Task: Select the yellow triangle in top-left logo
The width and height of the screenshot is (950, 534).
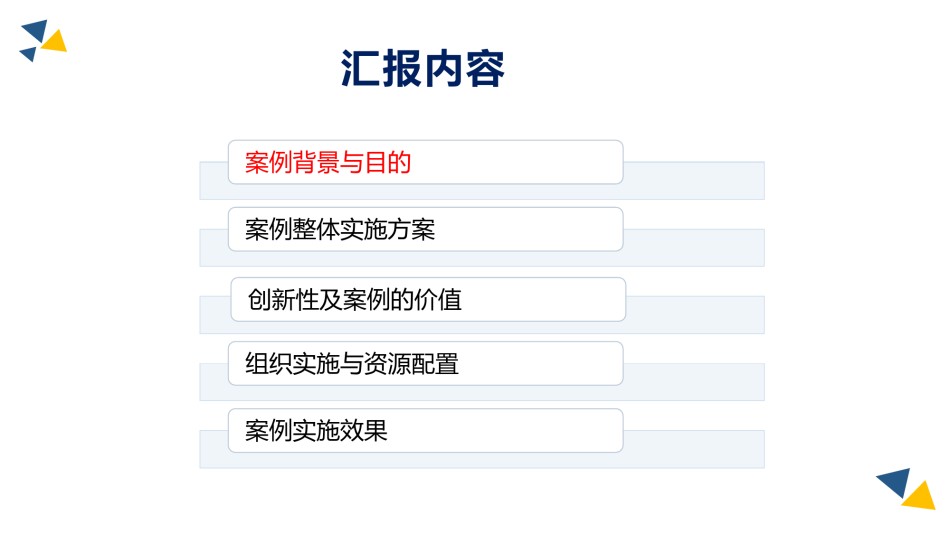Action: [55, 41]
